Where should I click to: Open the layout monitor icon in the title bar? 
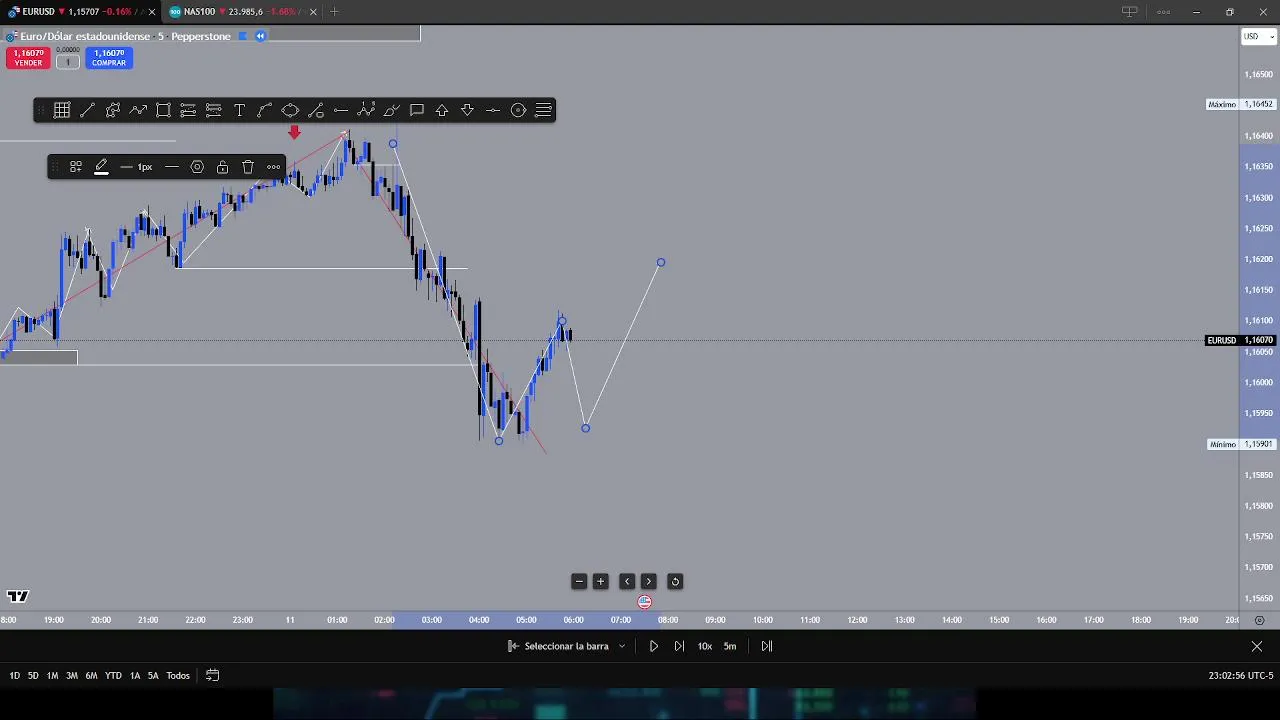1129,12
